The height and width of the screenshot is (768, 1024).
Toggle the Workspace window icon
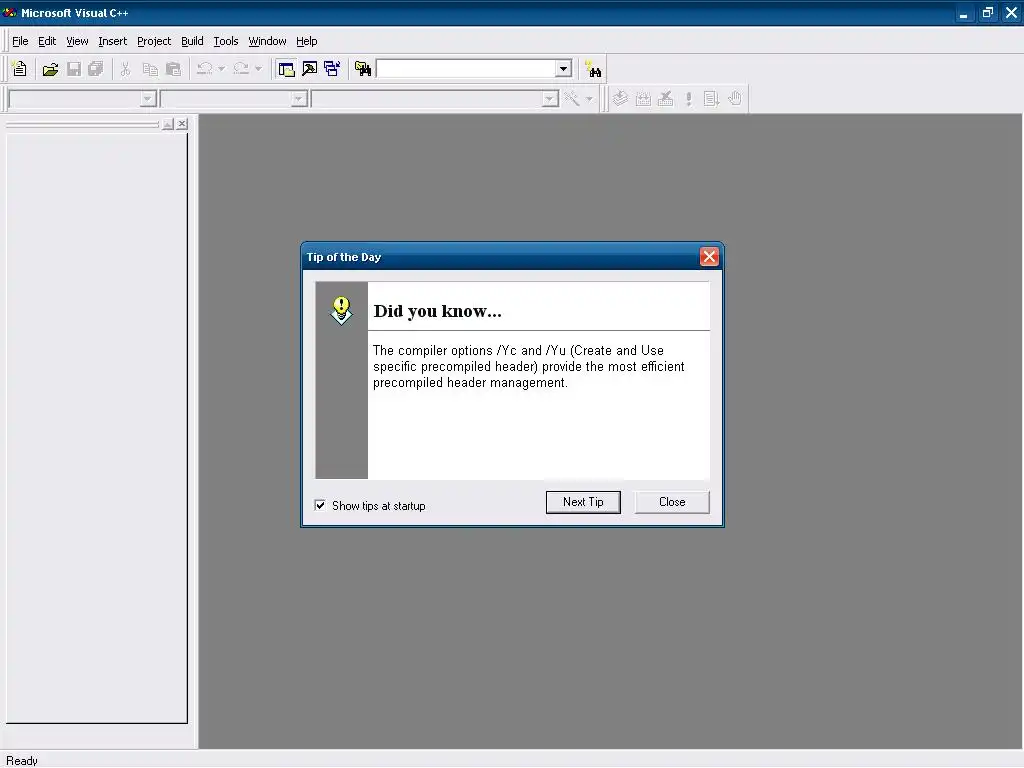point(286,69)
